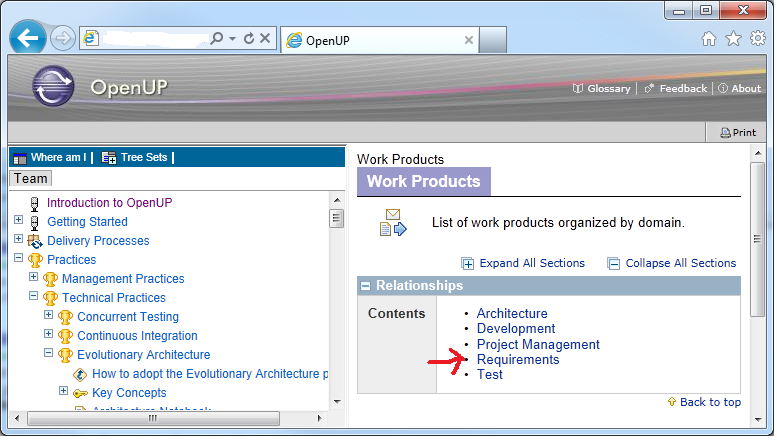
Task: Click the Refresh page icon
Action: point(249,38)
